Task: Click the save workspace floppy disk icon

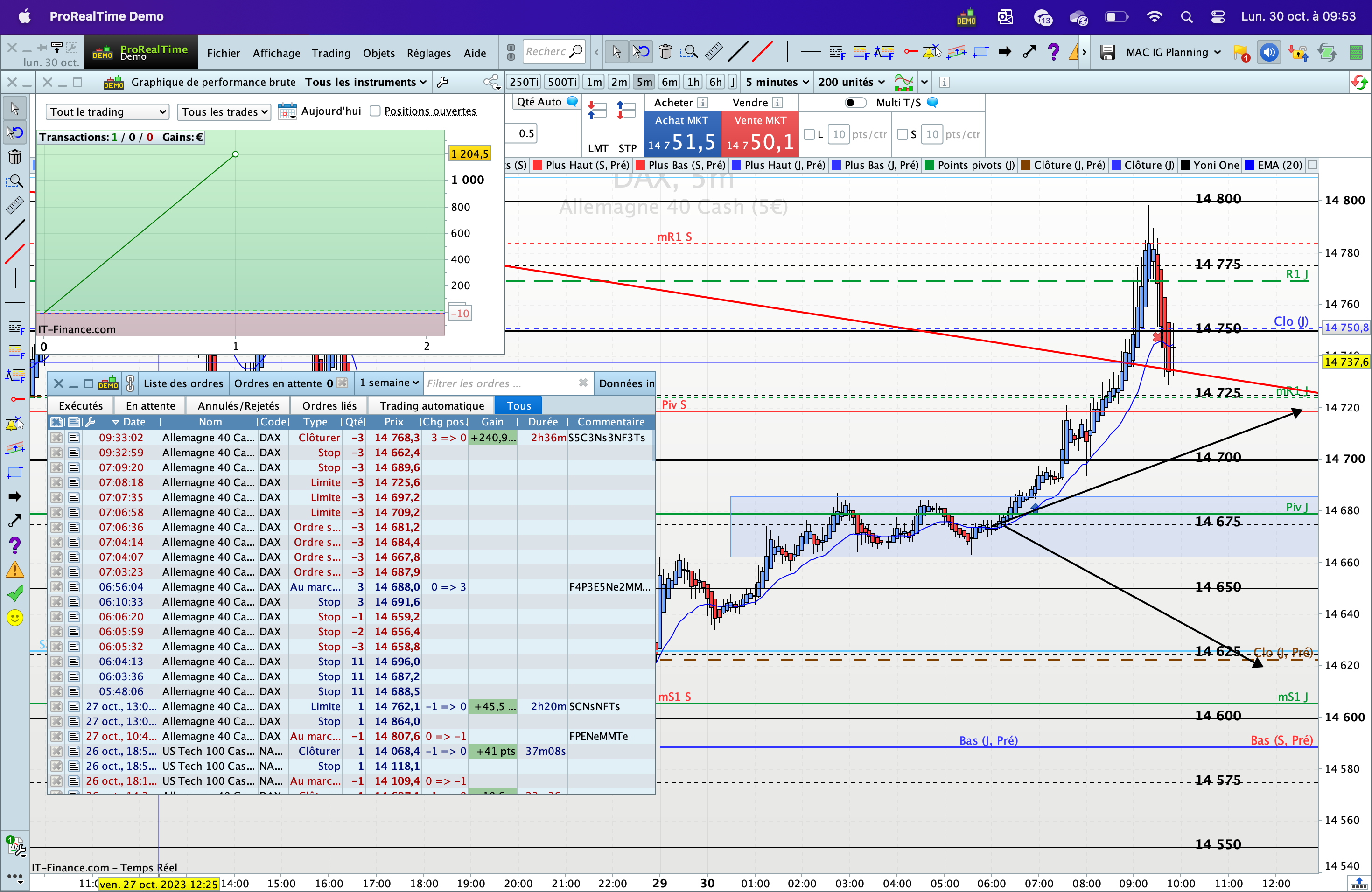Action: [x=1107, y=52]
